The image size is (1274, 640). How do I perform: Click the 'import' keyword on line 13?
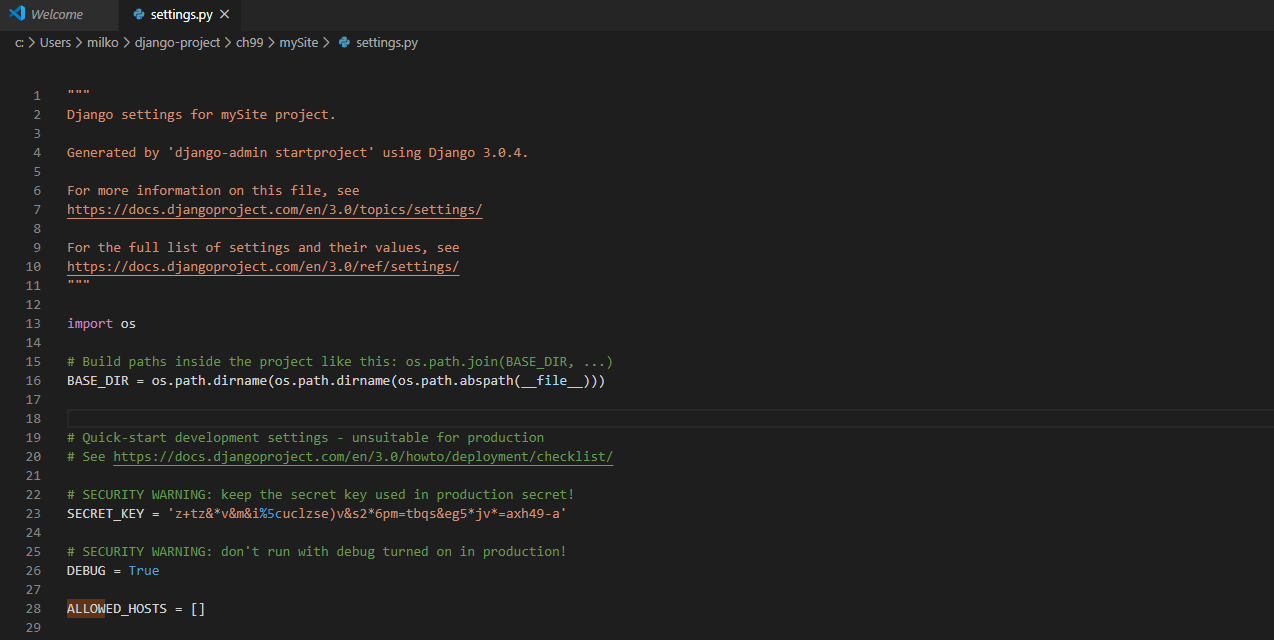(x=90, y=324)
